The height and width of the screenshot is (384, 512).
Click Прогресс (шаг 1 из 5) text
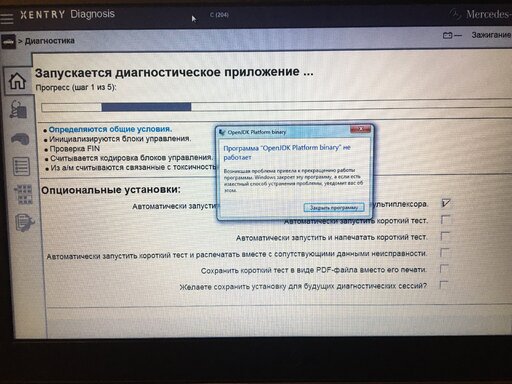(x=76, y=88)
